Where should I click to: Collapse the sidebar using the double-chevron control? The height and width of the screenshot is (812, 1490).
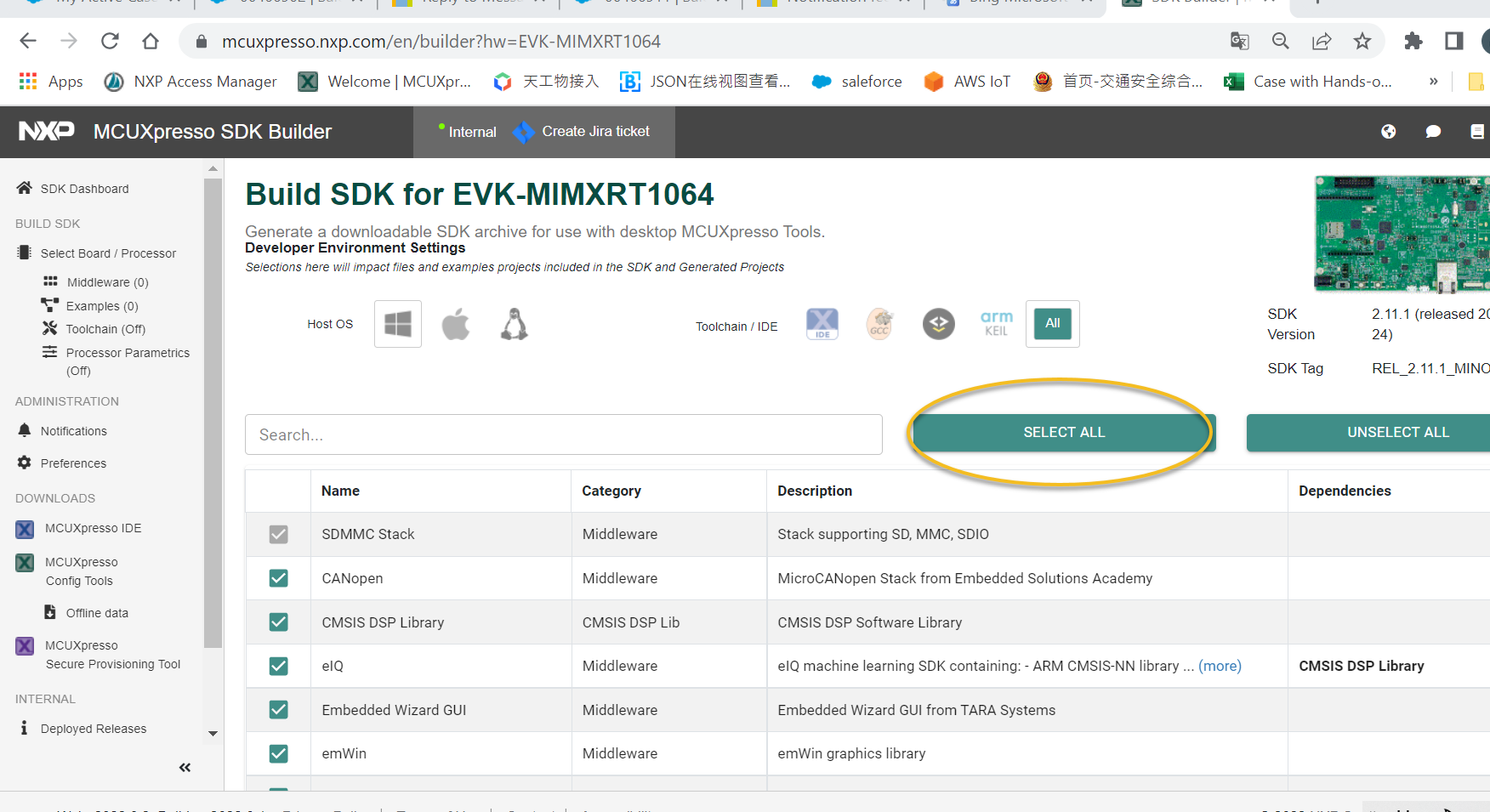click(x=184, y=767)
